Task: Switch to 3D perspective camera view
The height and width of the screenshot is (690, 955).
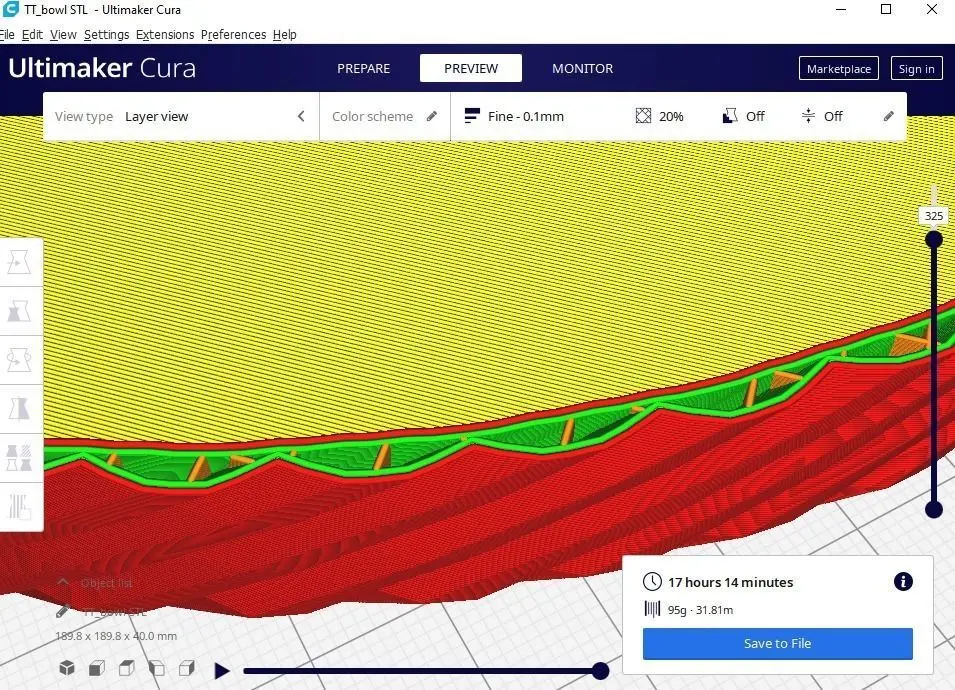Action: pos(67,668)
